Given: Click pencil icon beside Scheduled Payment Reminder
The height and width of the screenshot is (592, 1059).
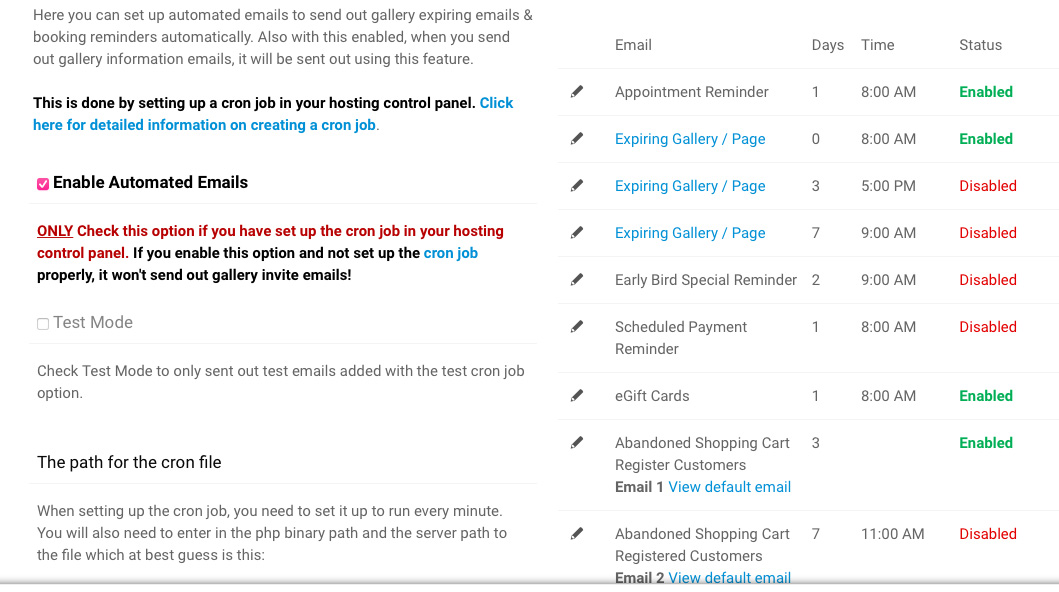Looking at the screenshot, I should pyautogui.click(x=577, y=327).
